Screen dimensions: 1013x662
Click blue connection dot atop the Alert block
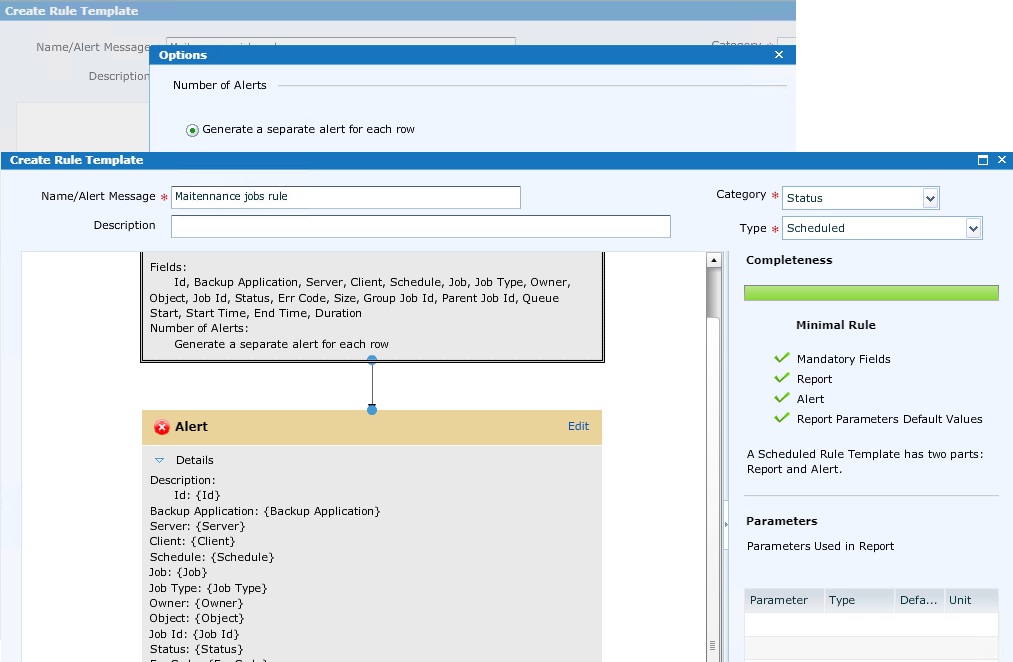click(371, 409)
